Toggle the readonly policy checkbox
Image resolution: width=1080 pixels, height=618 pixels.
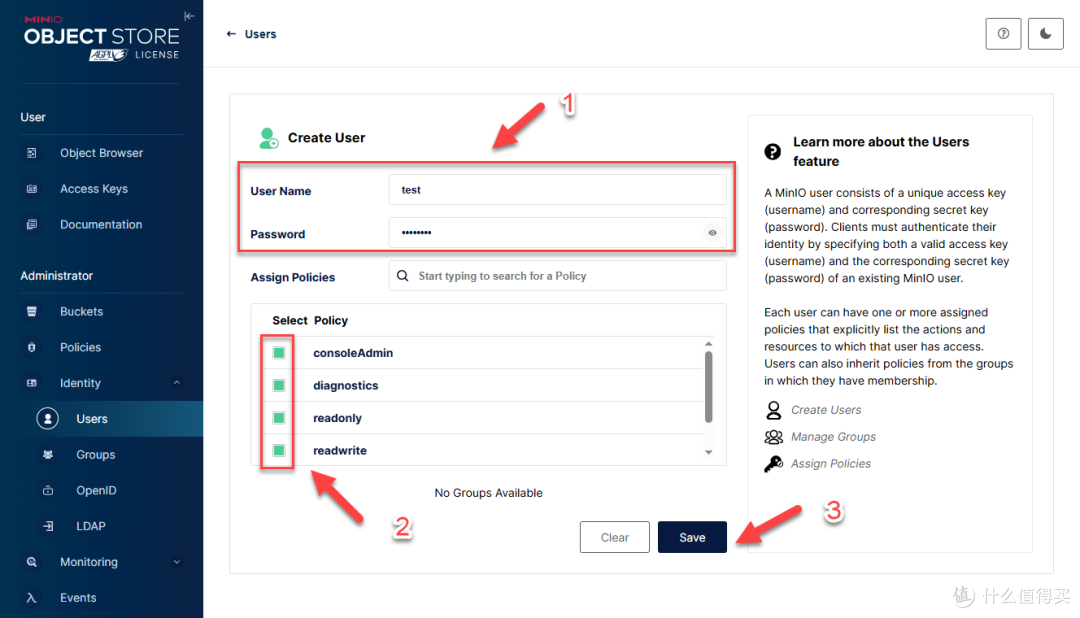[279, 418]
